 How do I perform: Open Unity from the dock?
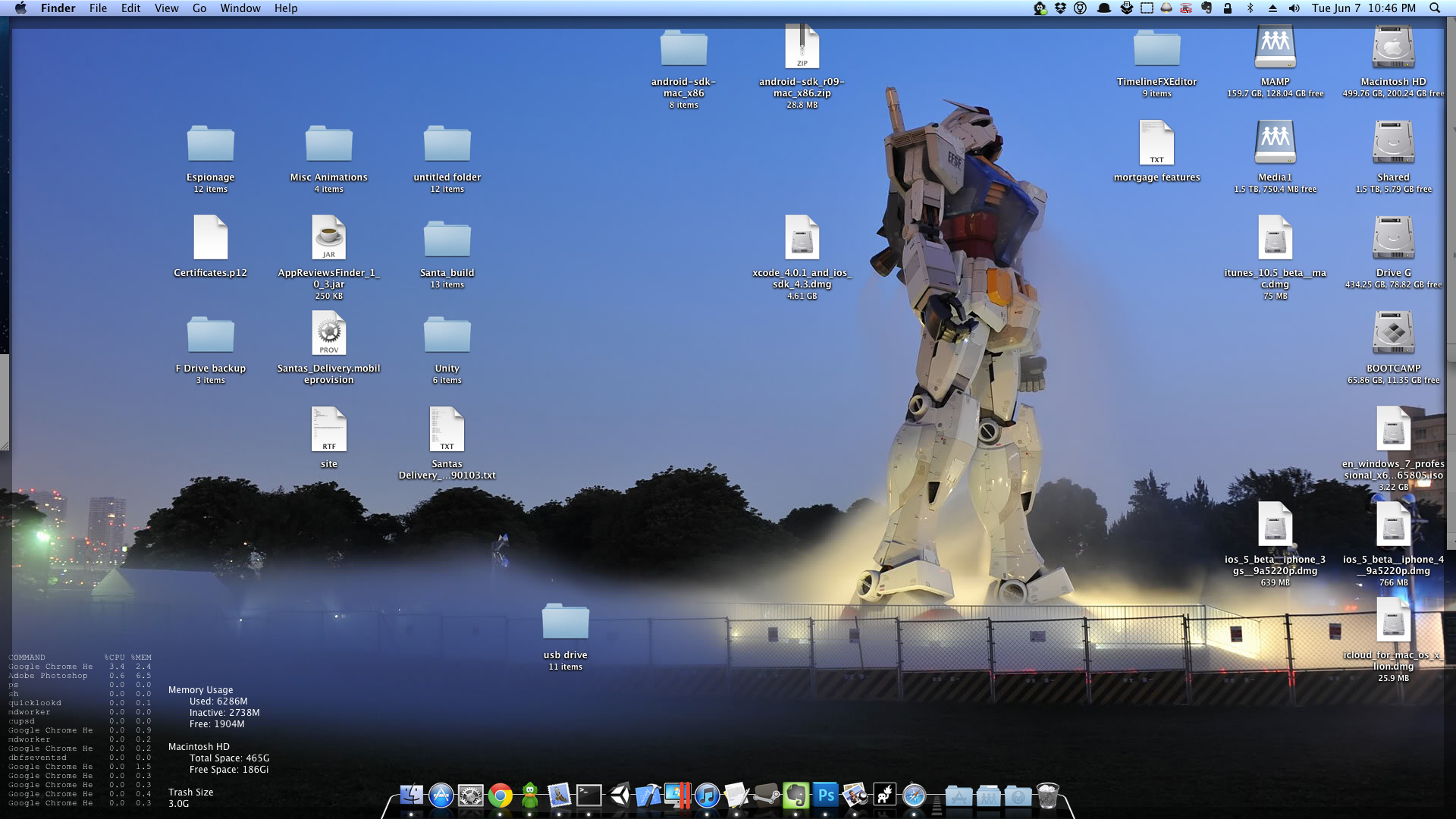click(620, 795)
